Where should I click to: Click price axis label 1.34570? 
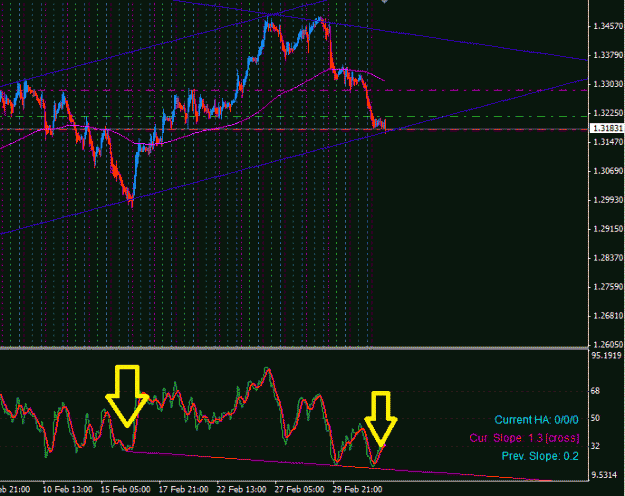[x=608, y=26]
